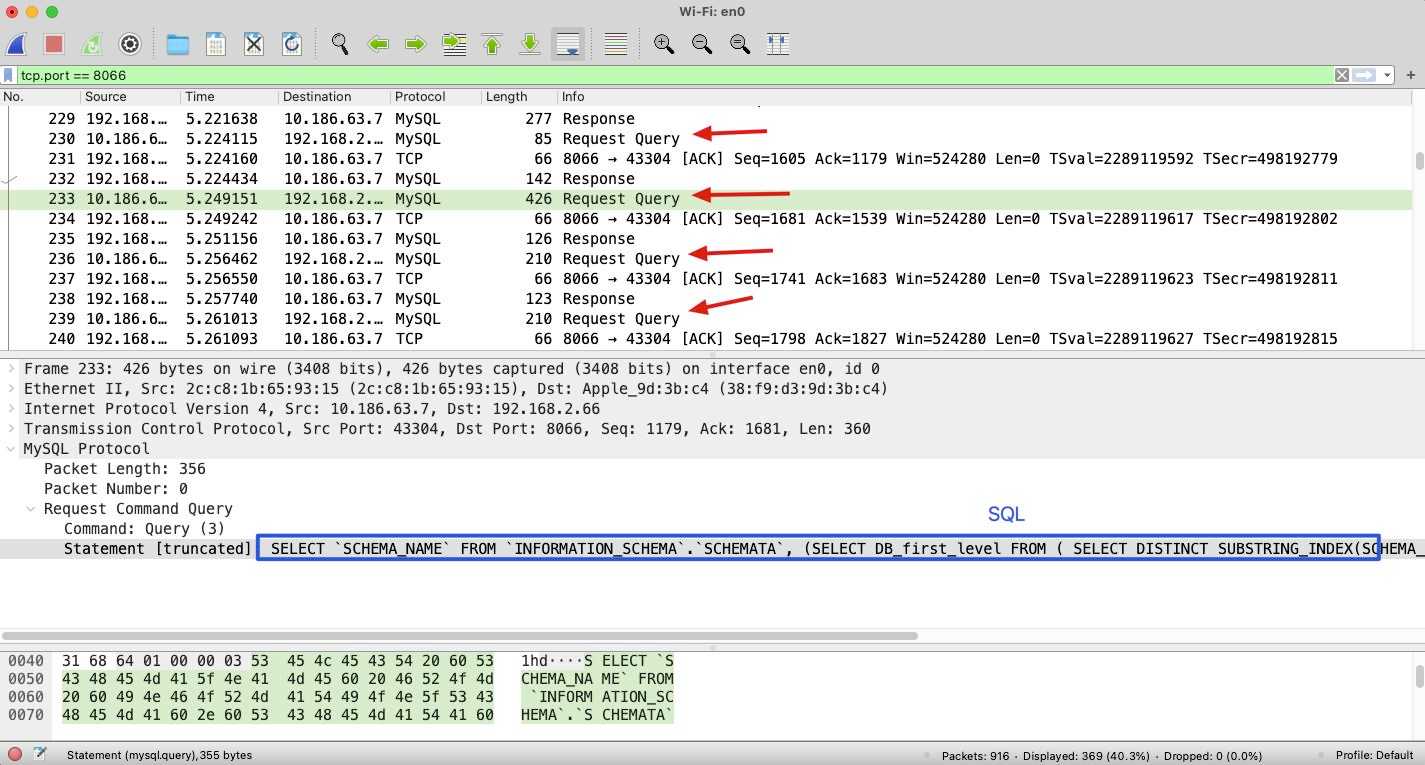1425x765 pixels.
Task: Select packet 231 TCP ACK row
Action: pos(706,159)
